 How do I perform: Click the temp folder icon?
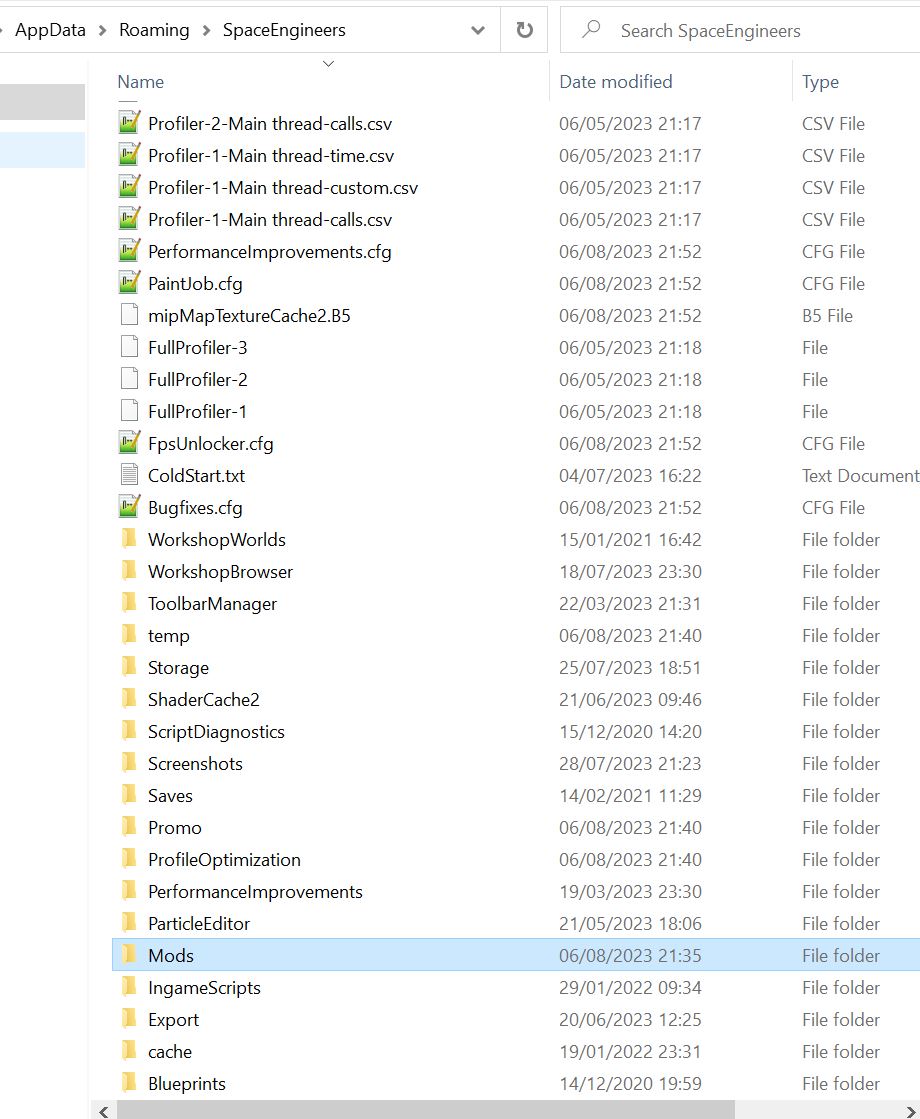[129, 634]
